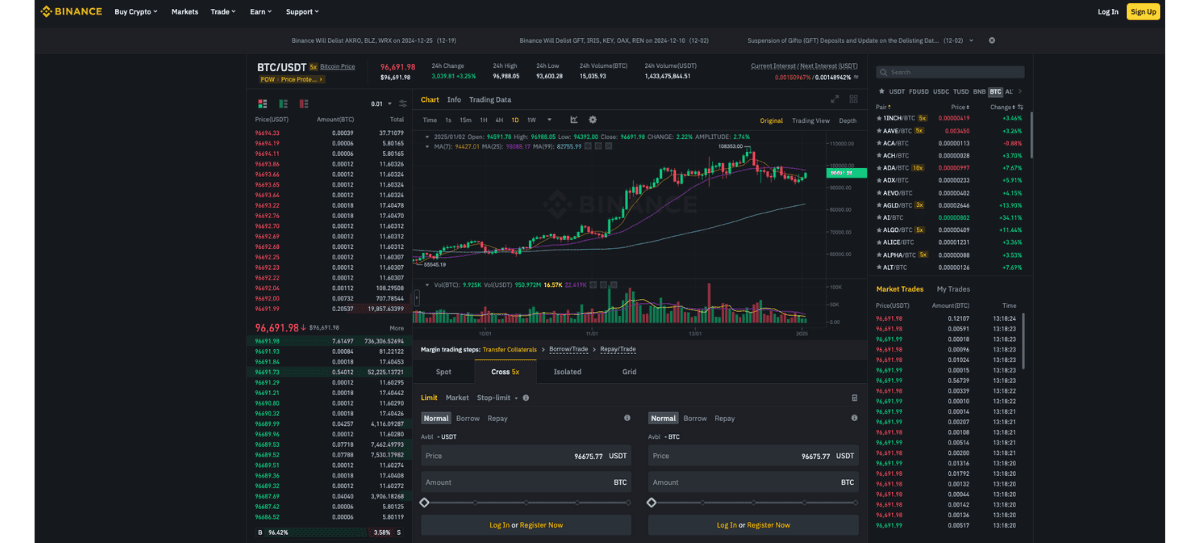
Task: Click Sign Up button
Action: [x=1143, y=12]
